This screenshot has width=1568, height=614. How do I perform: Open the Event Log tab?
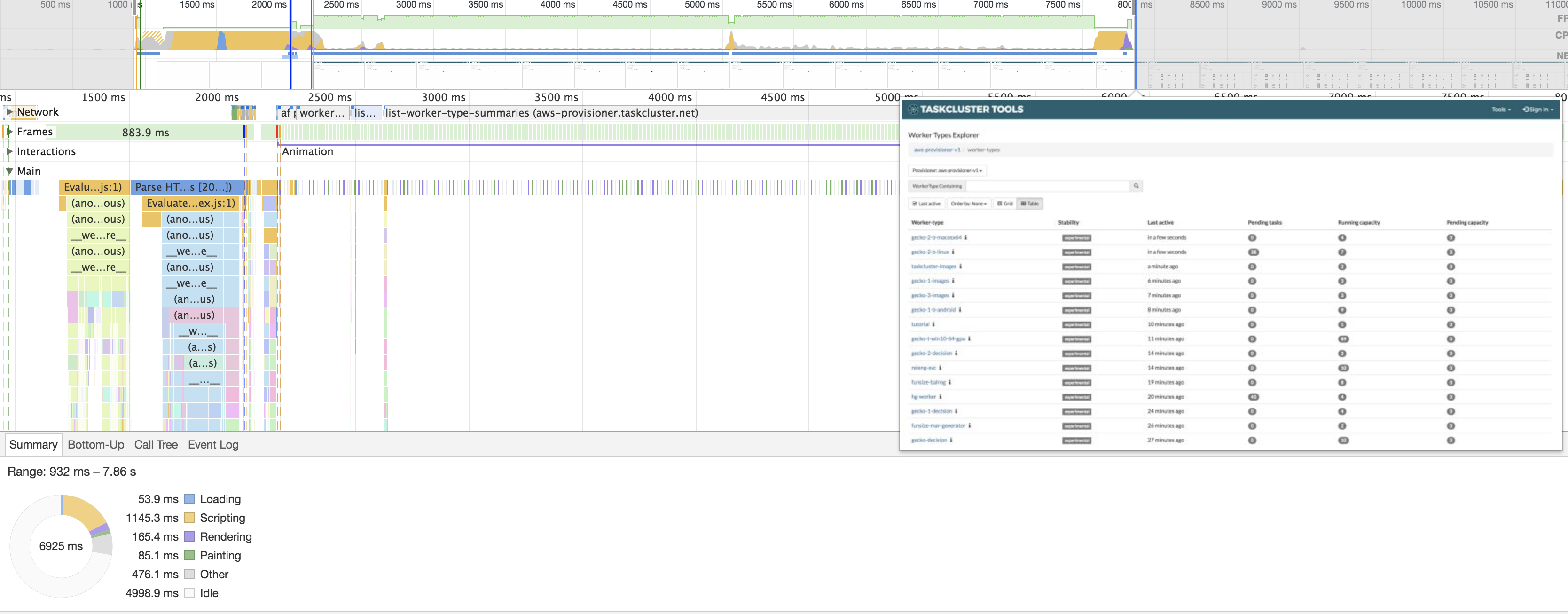(x=213, y=445)
